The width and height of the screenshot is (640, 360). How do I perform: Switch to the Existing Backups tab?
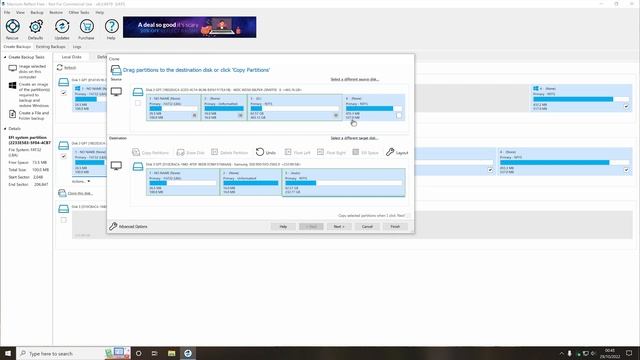(x=51, y=47)
